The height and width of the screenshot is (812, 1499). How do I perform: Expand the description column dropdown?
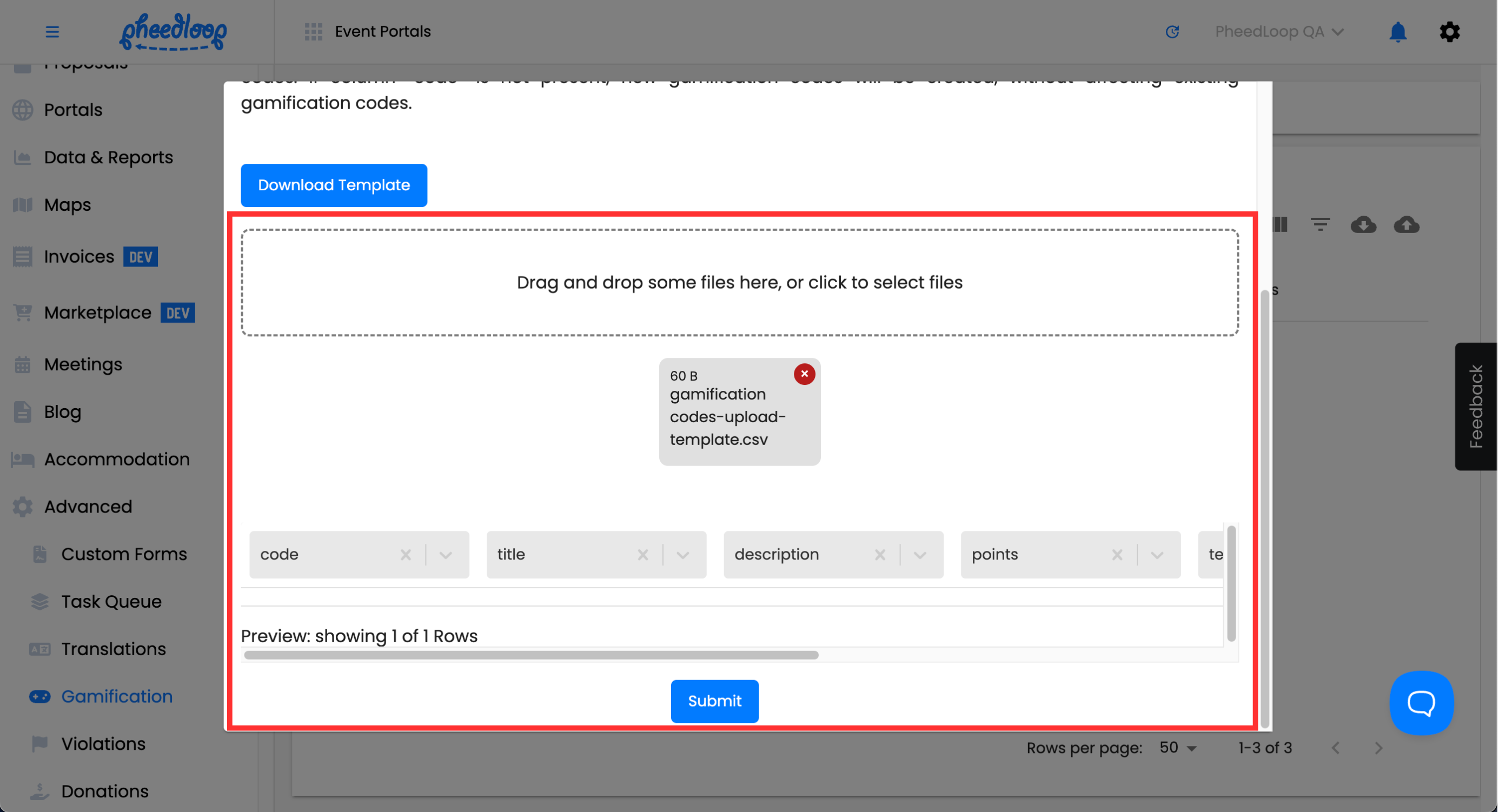pos(920,555)
